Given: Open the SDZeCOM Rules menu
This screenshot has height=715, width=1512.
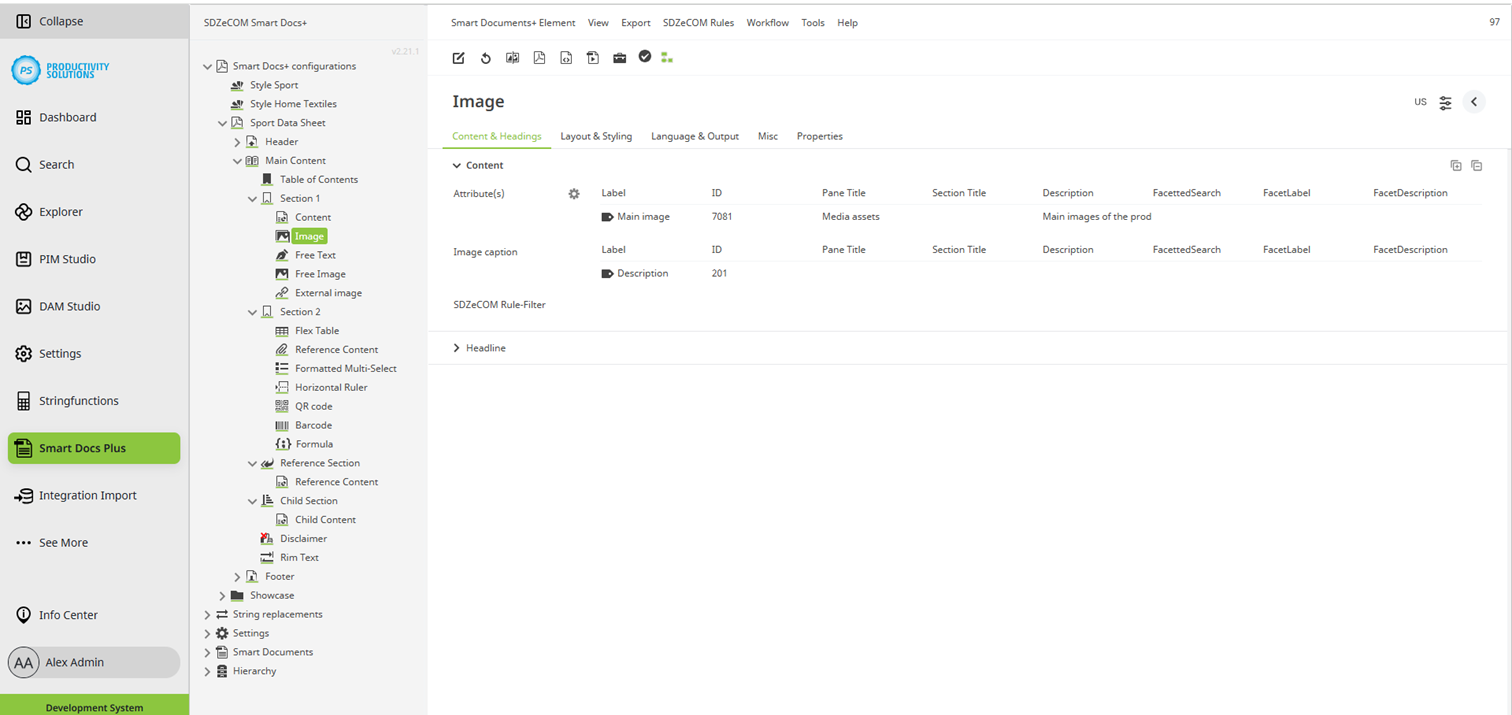Looking at the screenshot, I should pos(699,23).
